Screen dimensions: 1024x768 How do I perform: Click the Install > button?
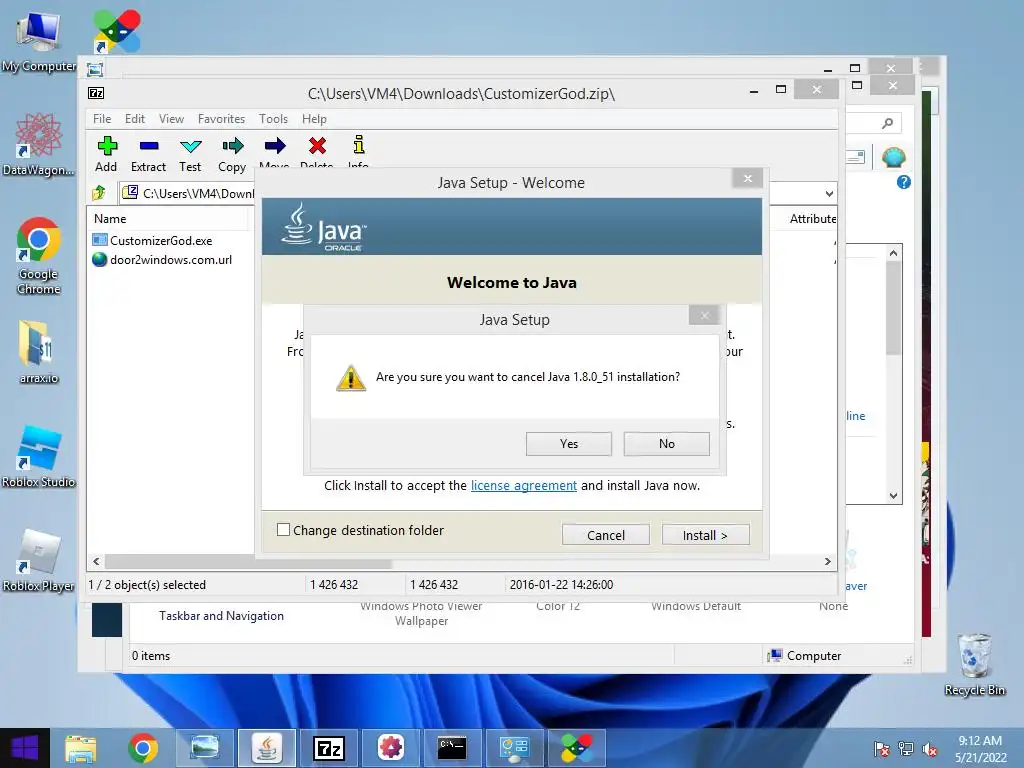[x=705, y=535]
